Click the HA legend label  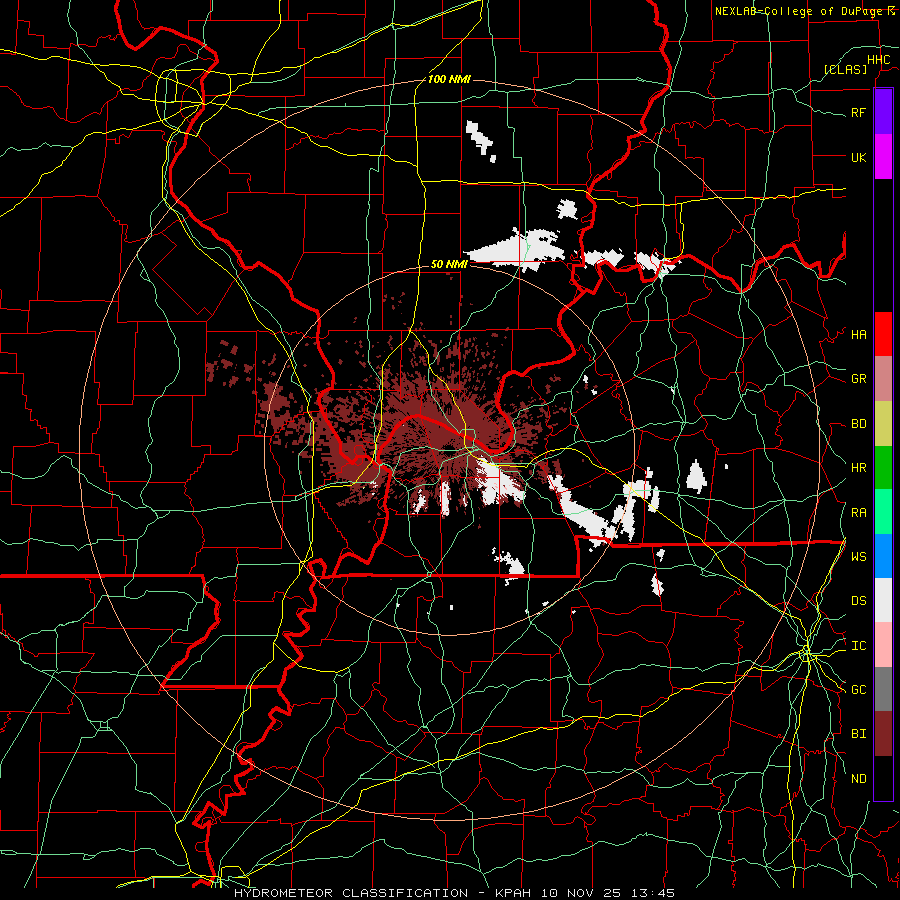point(858,335)
